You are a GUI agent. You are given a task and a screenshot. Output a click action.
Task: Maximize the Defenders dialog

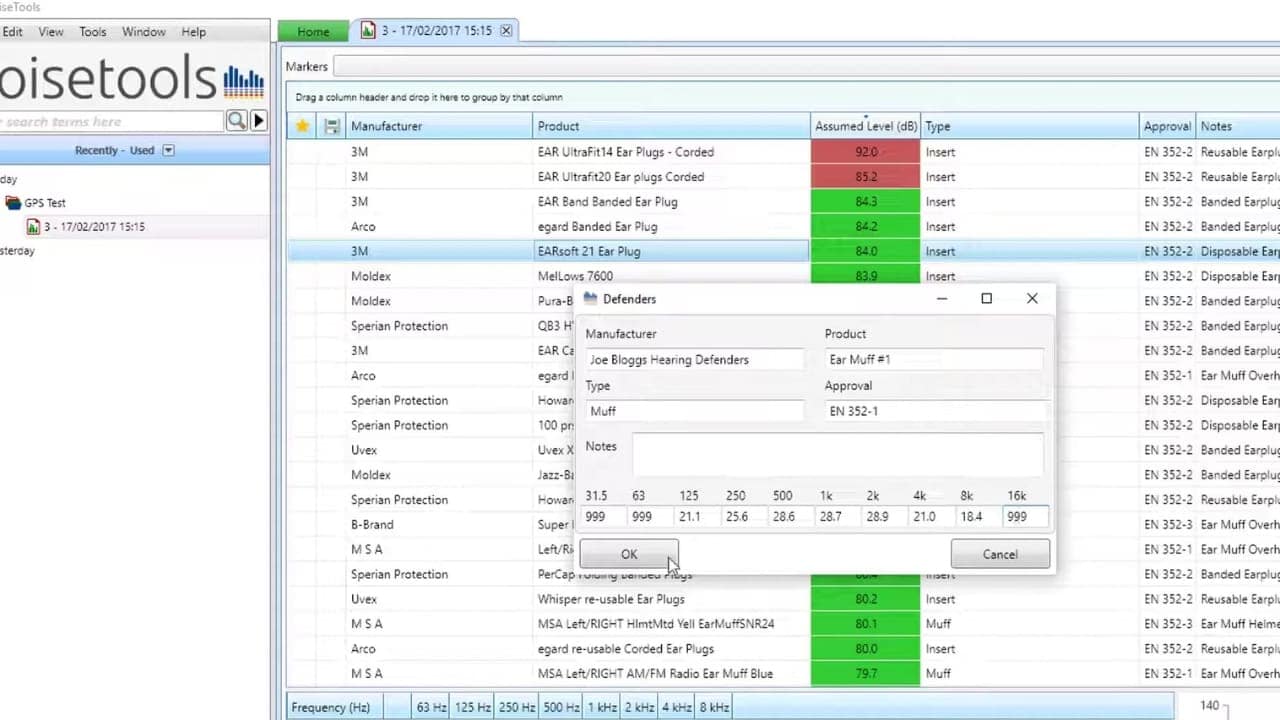coord(986,298)
